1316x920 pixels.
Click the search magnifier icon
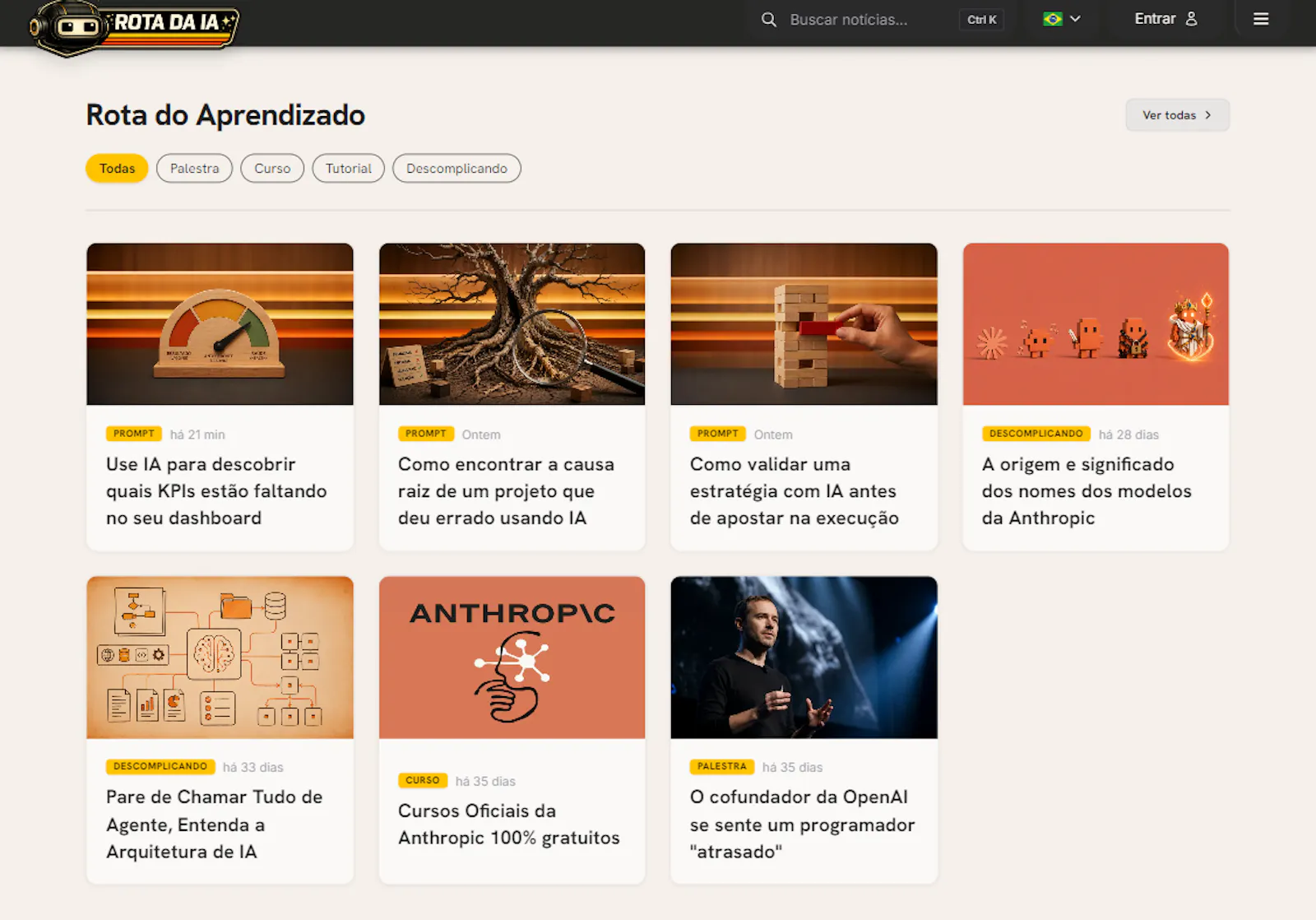[769, 20]
